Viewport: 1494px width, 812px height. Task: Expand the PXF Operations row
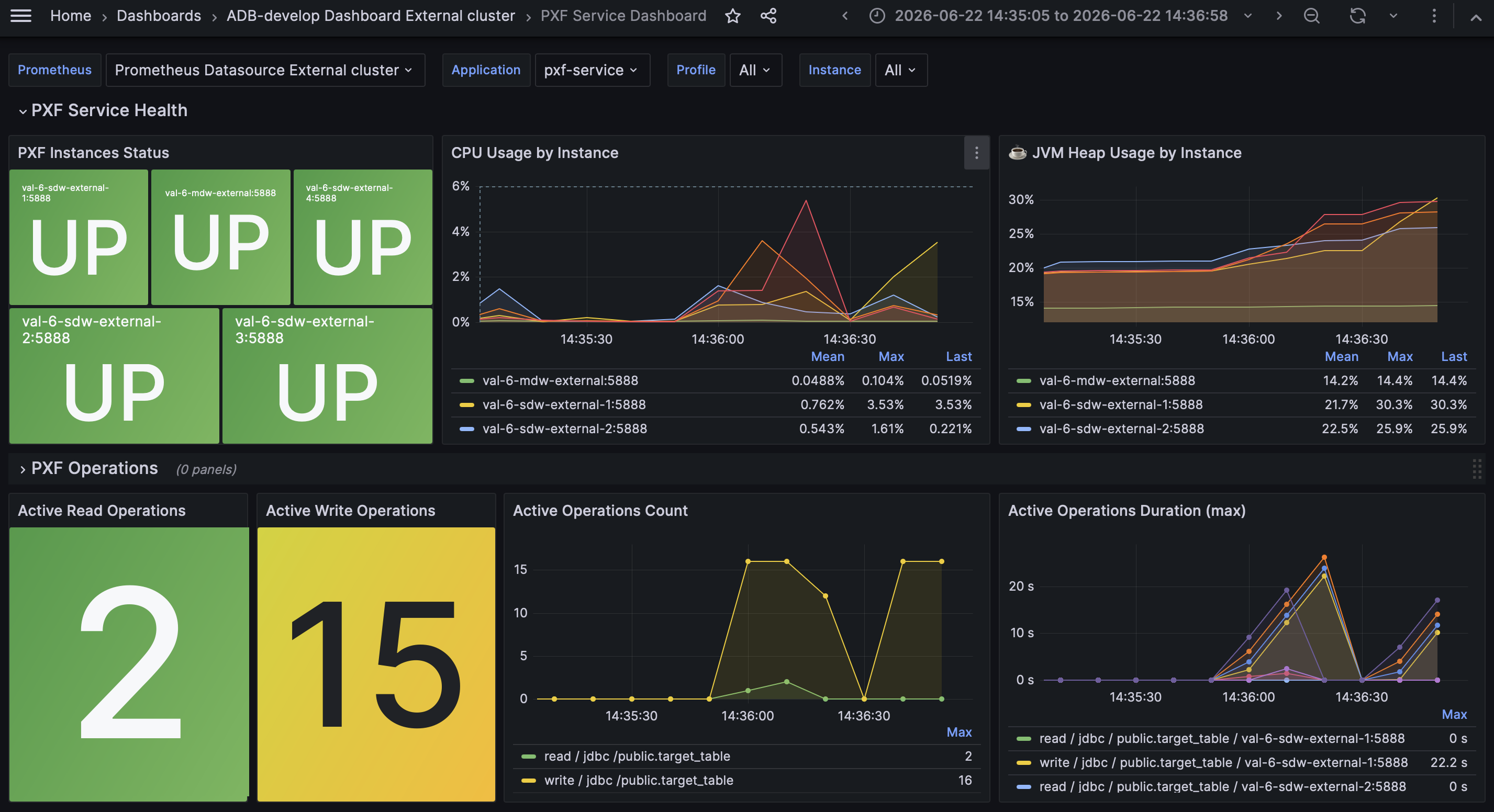click(x=88, y=468)
